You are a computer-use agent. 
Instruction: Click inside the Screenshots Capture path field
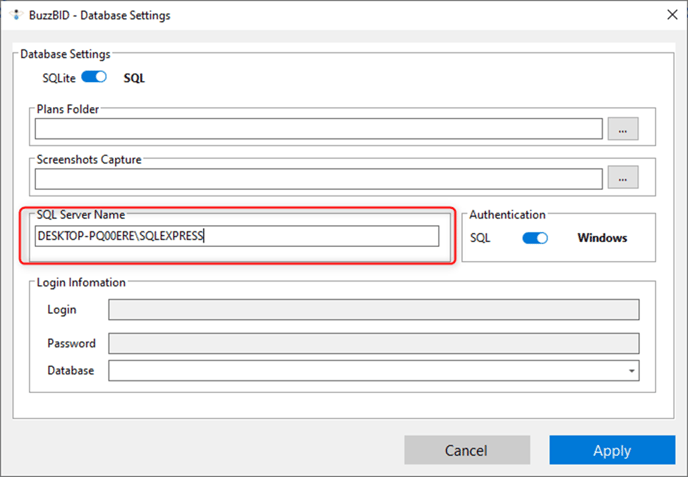[x=319, y=179]
